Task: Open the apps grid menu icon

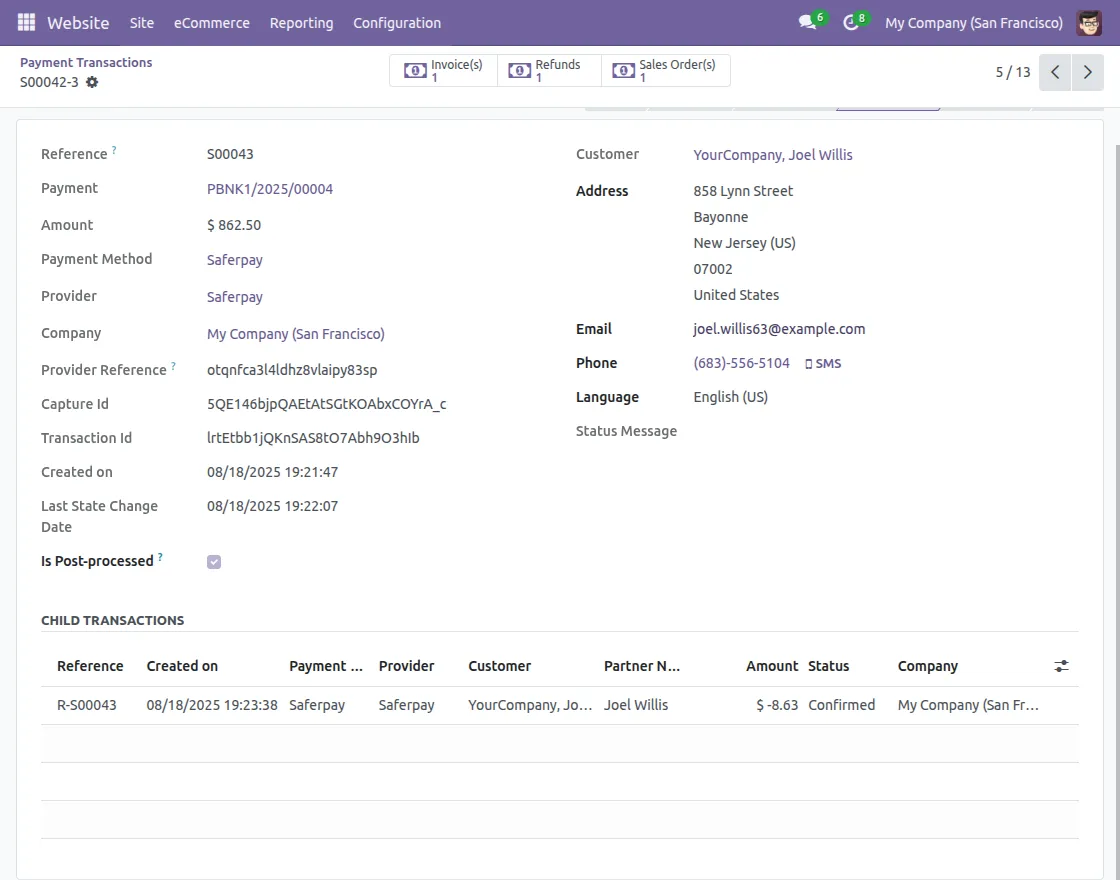Action: coord(26,22)
